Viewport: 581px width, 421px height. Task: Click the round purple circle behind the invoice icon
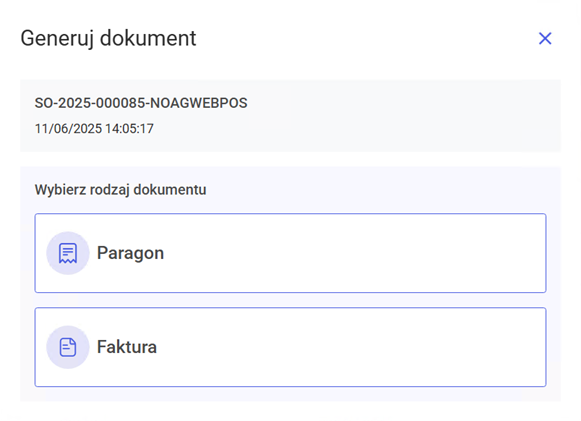click(68, 347)
